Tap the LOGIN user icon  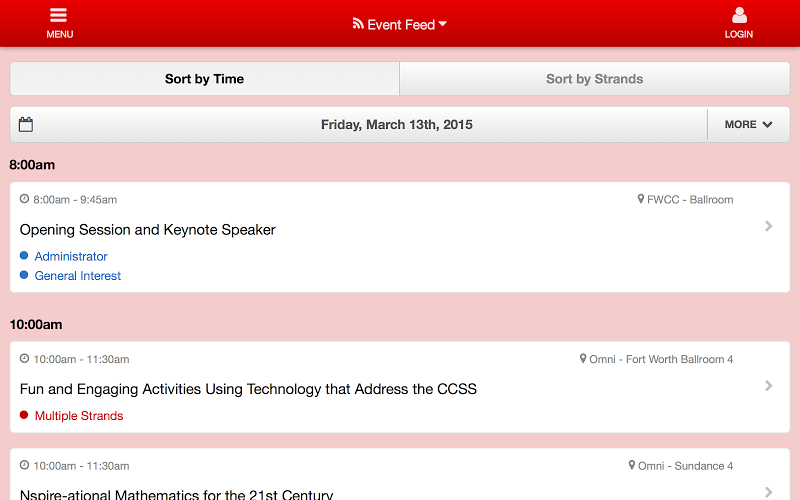click(x=739, y=15)
